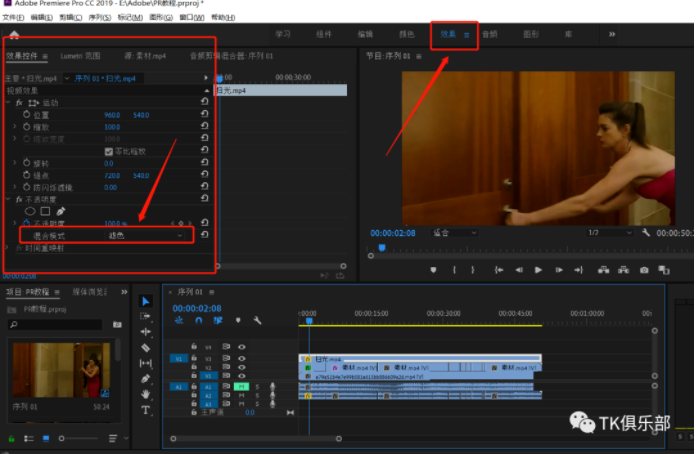Select the Slip tool
The image size is (696, 454).
pyautogui.click(x=146, y=363)
